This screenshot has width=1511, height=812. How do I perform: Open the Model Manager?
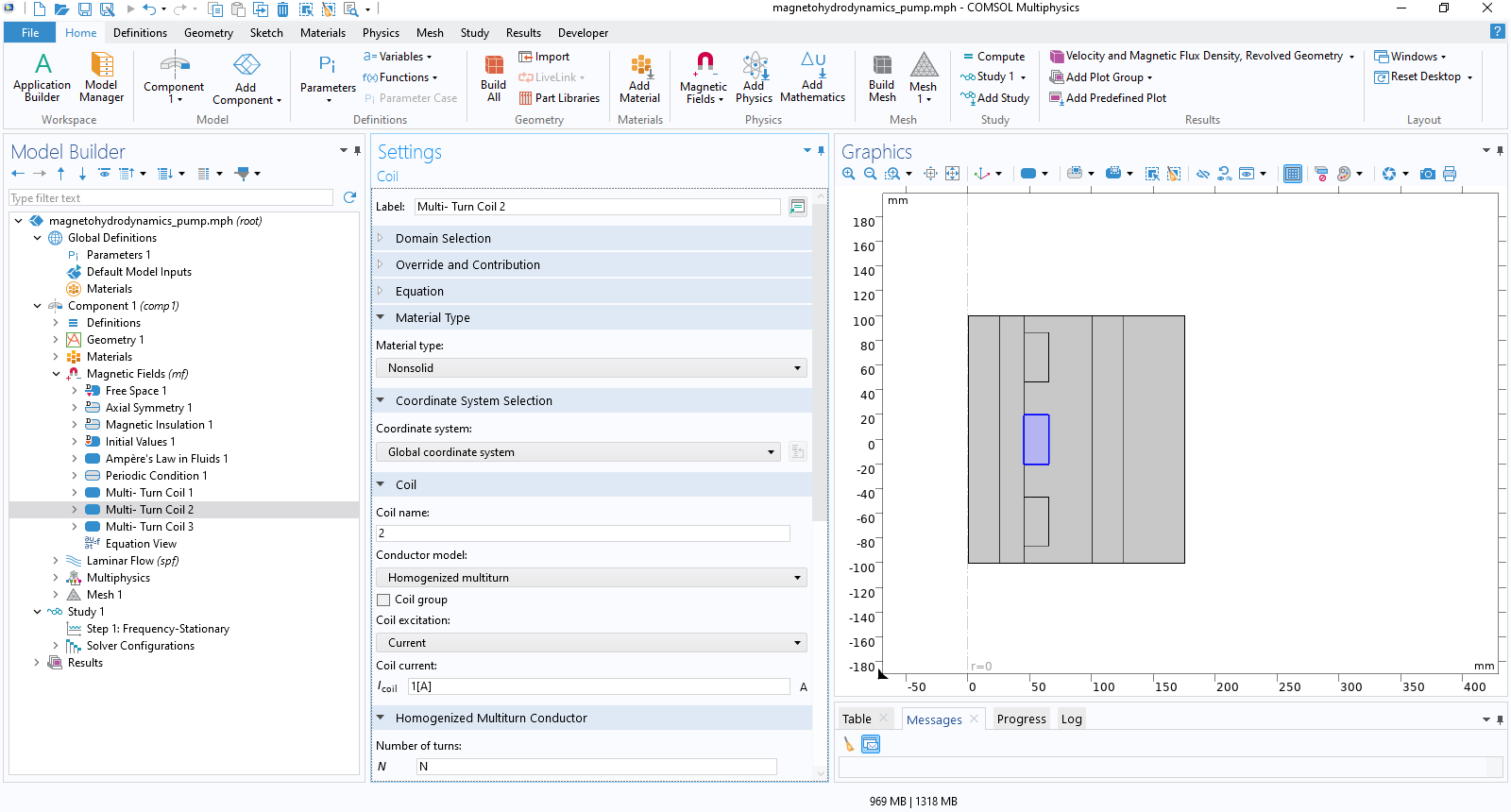pos(101,76)
